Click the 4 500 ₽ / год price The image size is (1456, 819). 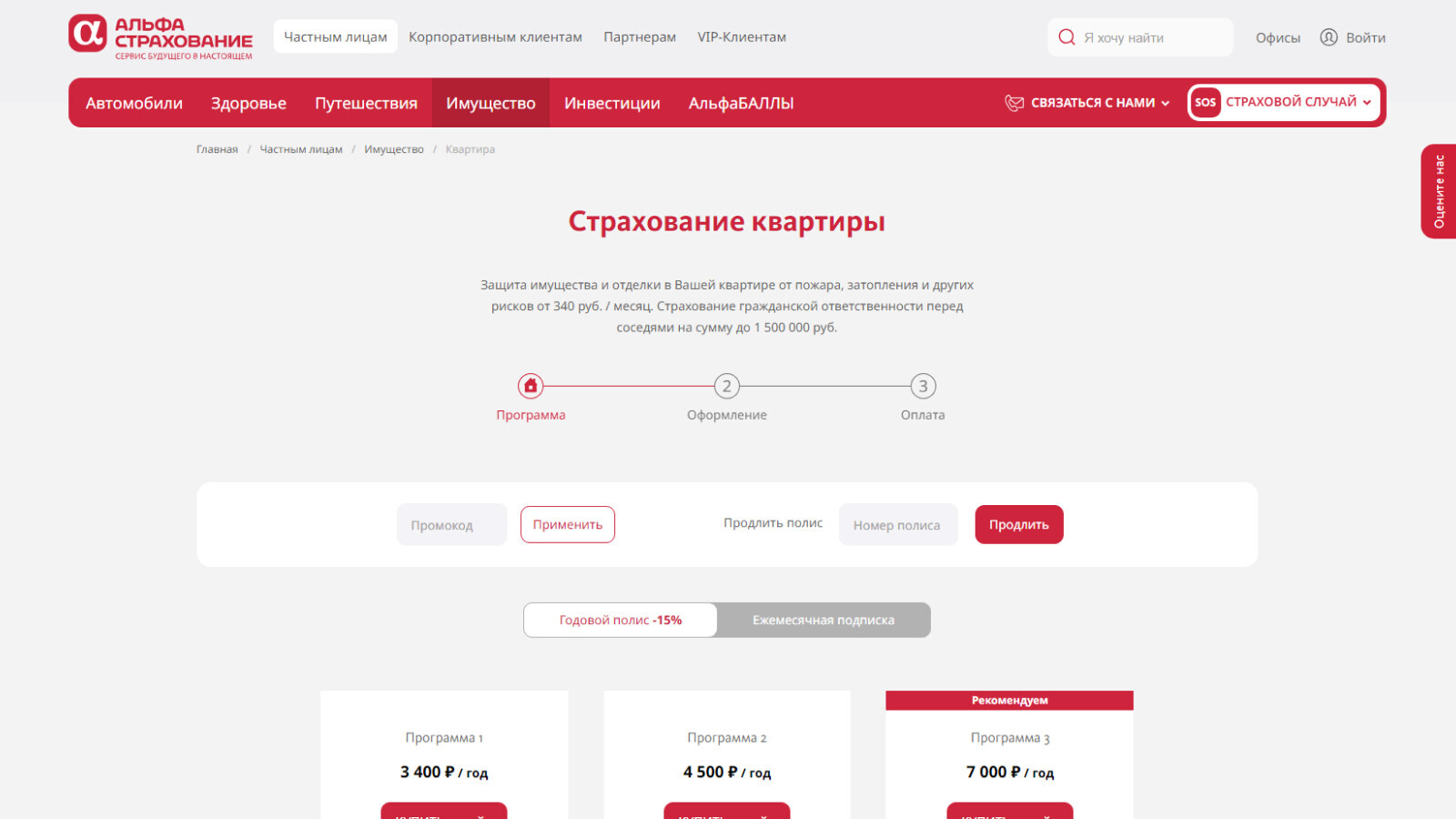[x=727, y=772]
